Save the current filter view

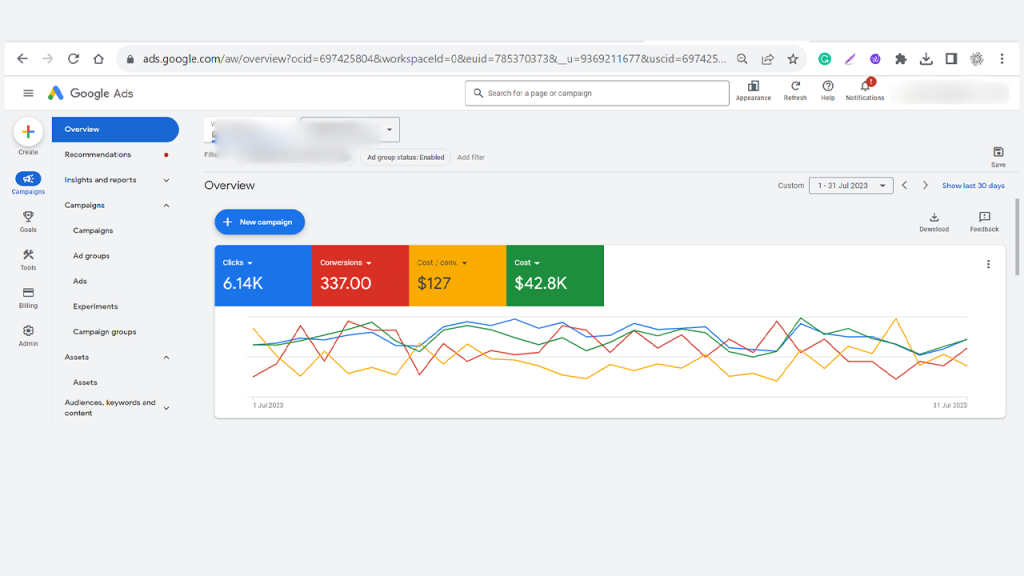tap(998, 157)
